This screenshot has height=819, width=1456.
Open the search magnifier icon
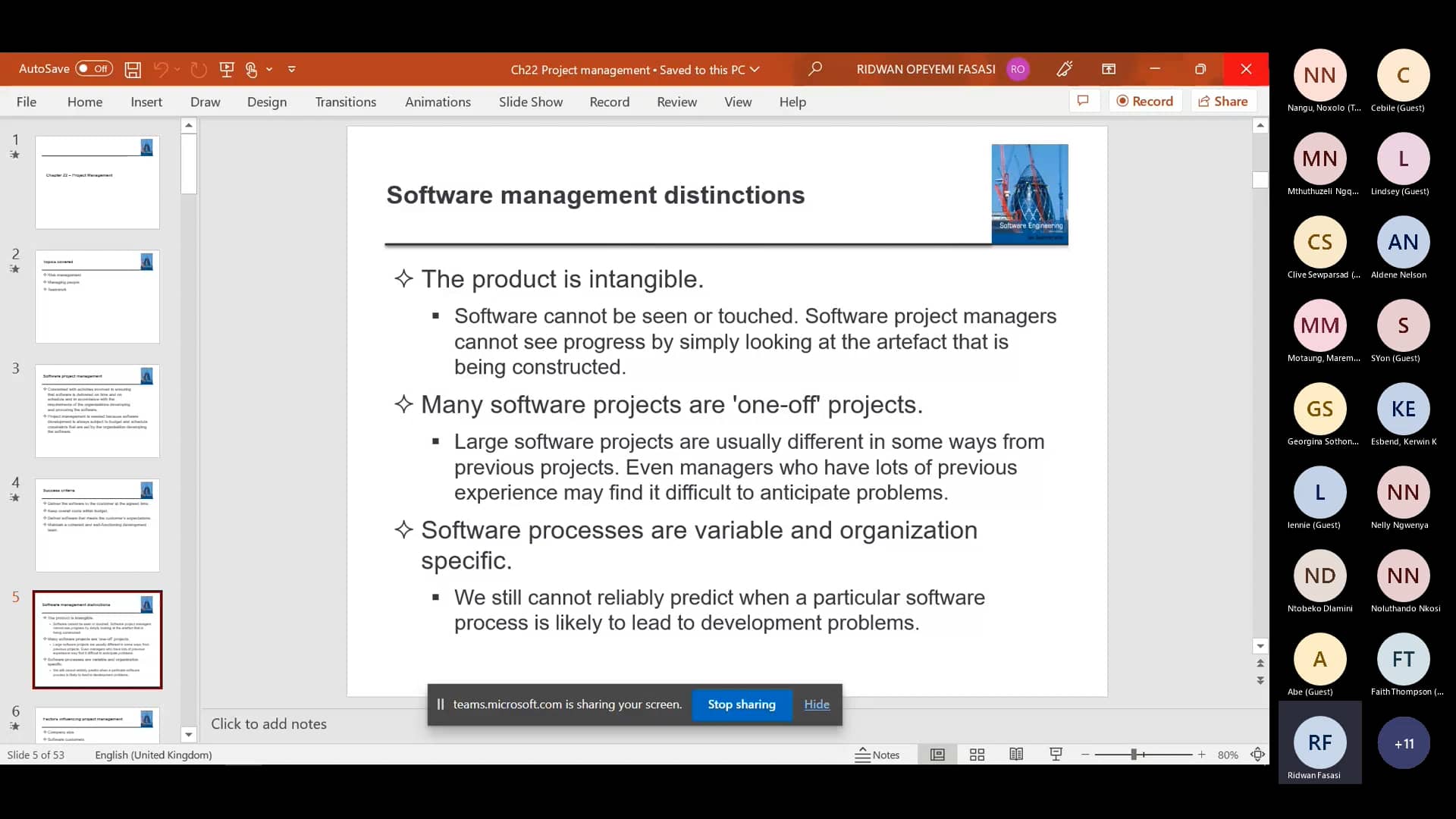pos(815,69)
